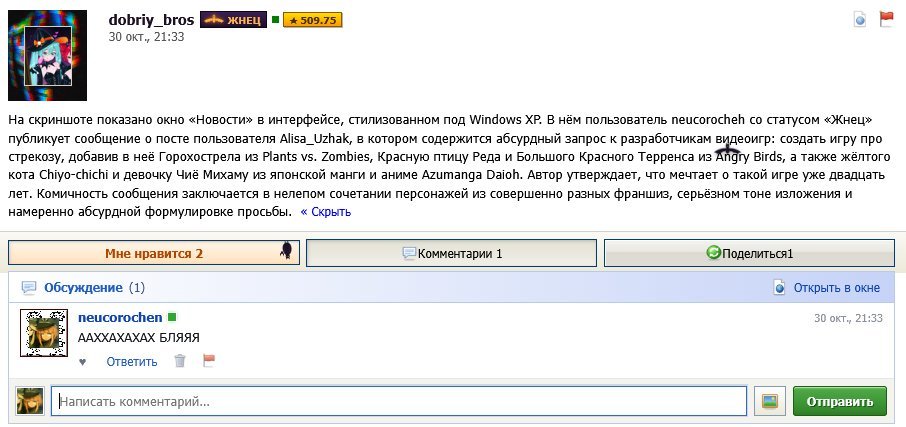
Task: Open Комментарии 1 button
Action: tap(451, 253)
